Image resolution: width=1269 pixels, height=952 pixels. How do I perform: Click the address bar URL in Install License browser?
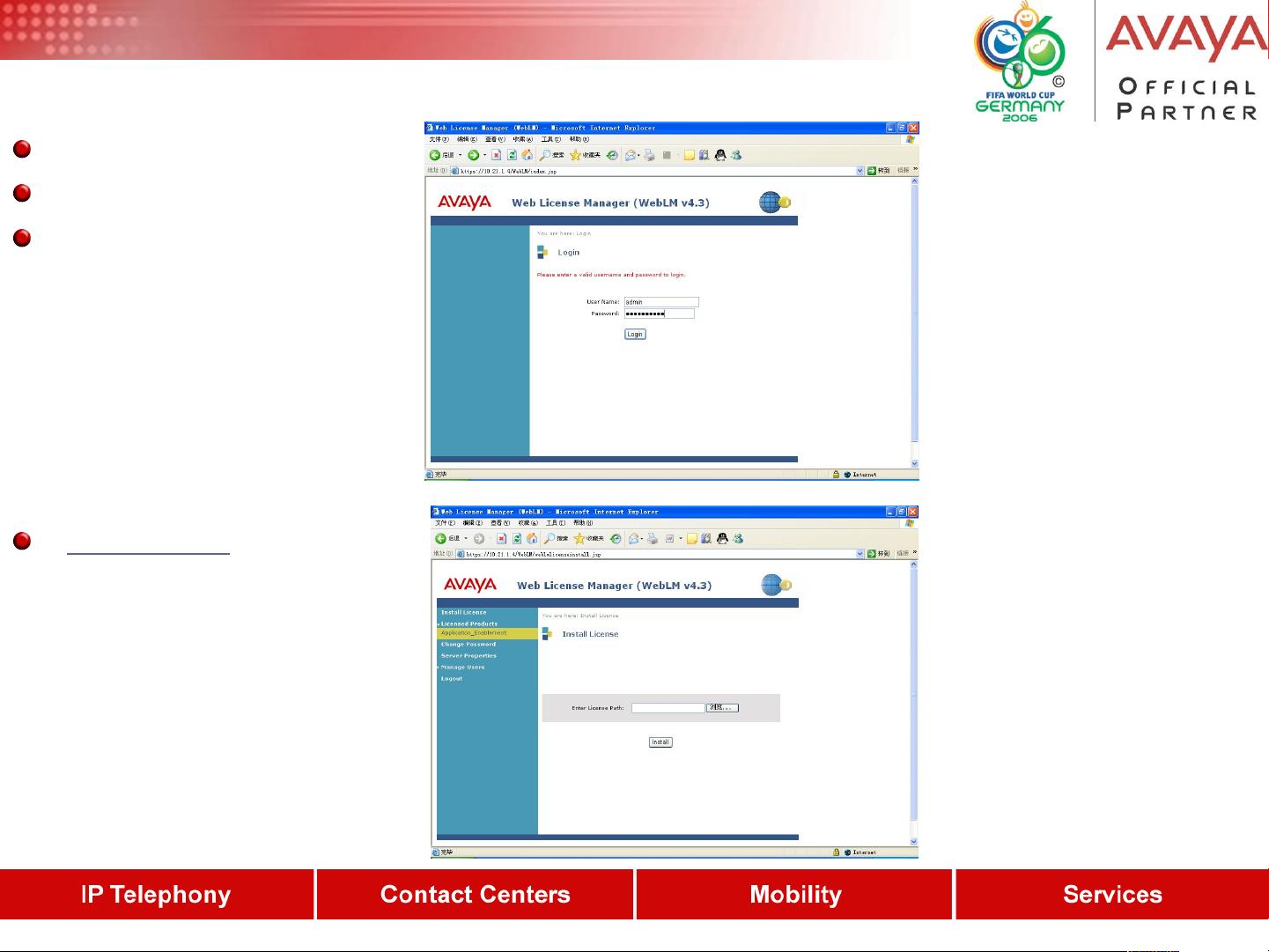coord(534,555)
